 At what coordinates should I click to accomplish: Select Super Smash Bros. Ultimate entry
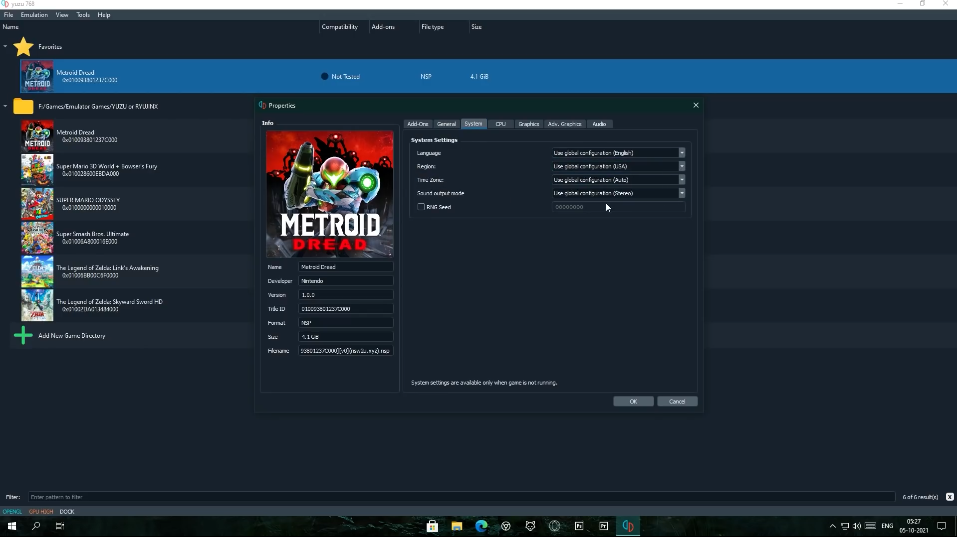point(93,237)
